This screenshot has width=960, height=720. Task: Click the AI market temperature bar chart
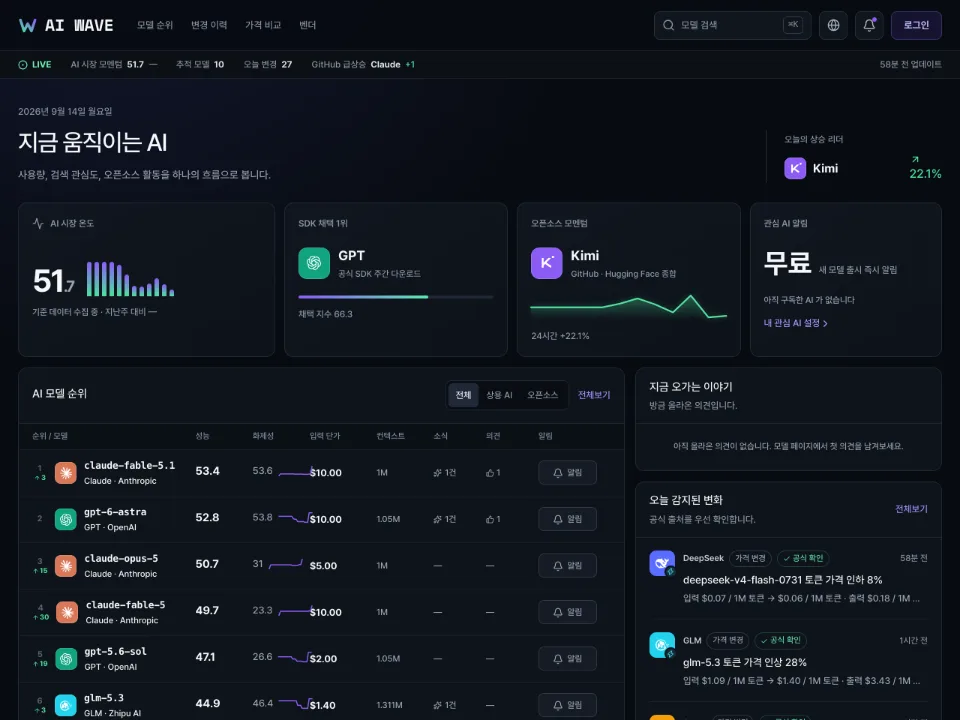[x=130, y=279]
